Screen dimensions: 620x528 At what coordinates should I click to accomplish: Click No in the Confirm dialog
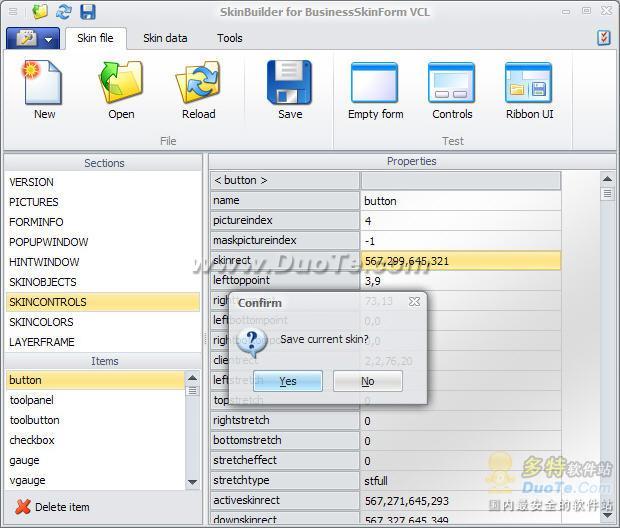pyautogui.click(x=367, y=381)
